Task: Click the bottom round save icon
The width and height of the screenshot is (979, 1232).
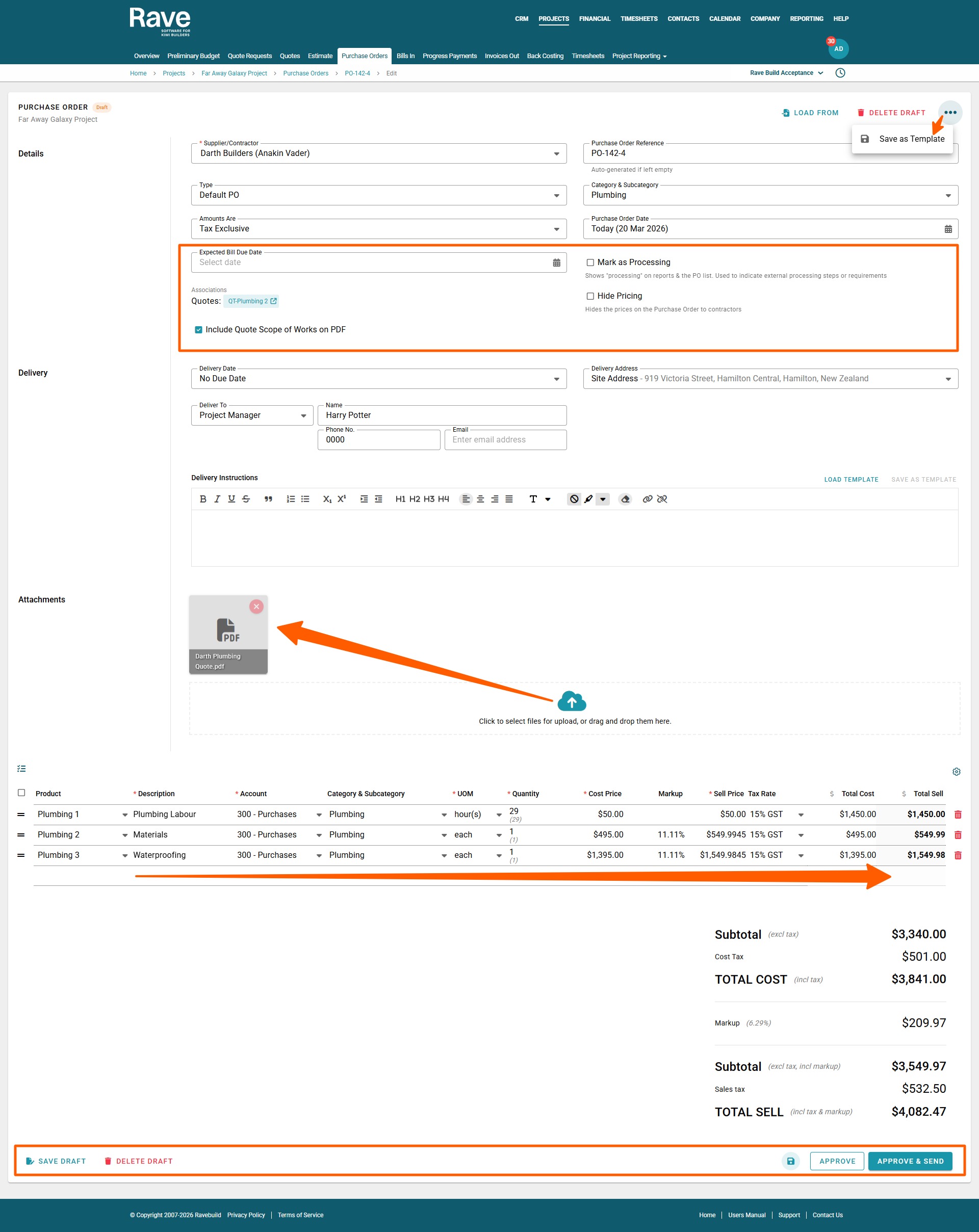Action: [790, 1161]
